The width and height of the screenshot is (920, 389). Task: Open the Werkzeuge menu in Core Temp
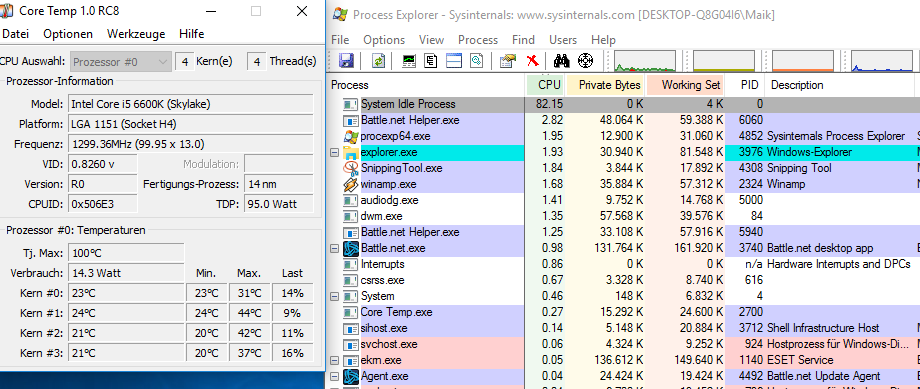[136, 34]
